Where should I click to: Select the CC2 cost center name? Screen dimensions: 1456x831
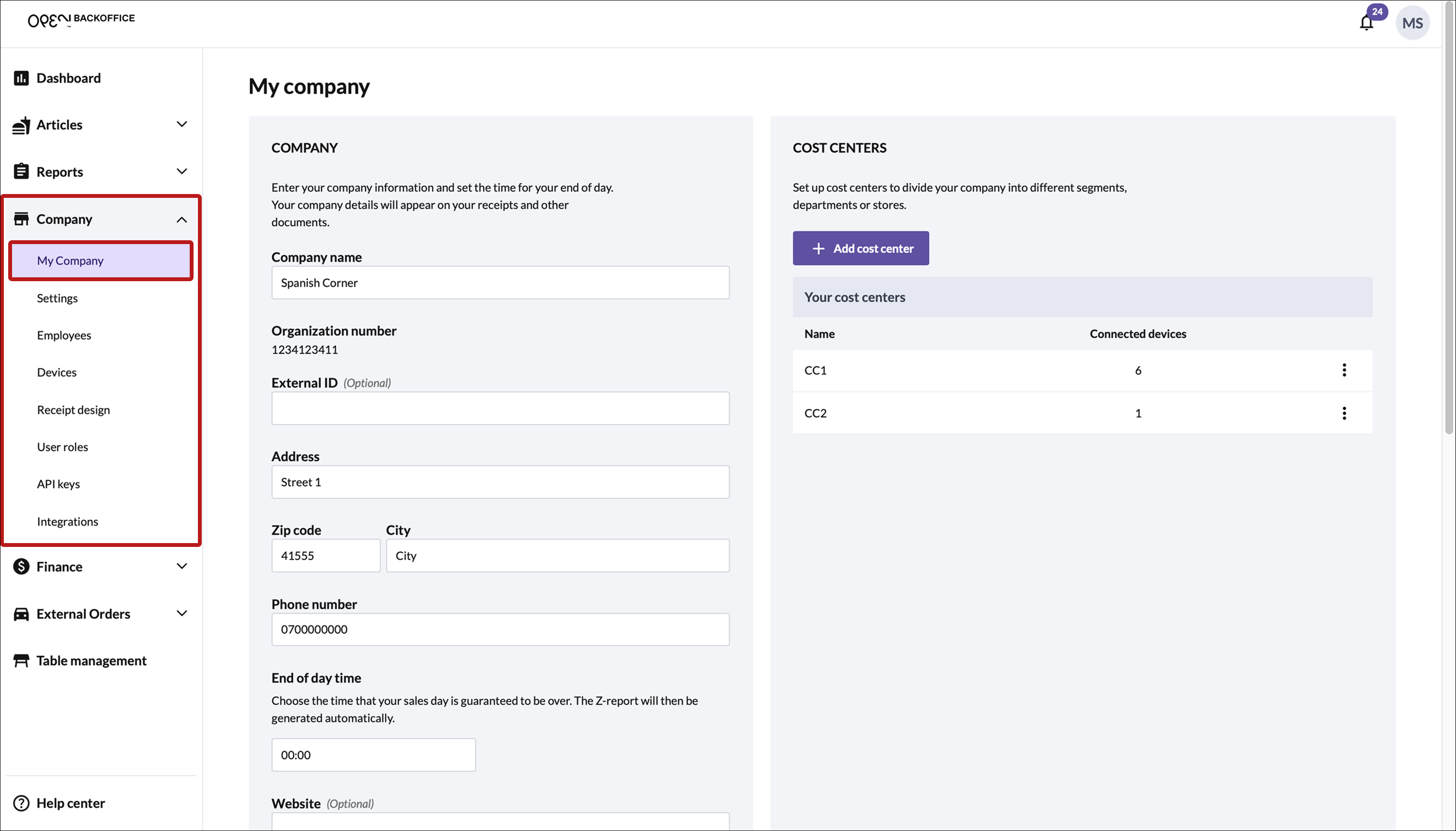815,413
